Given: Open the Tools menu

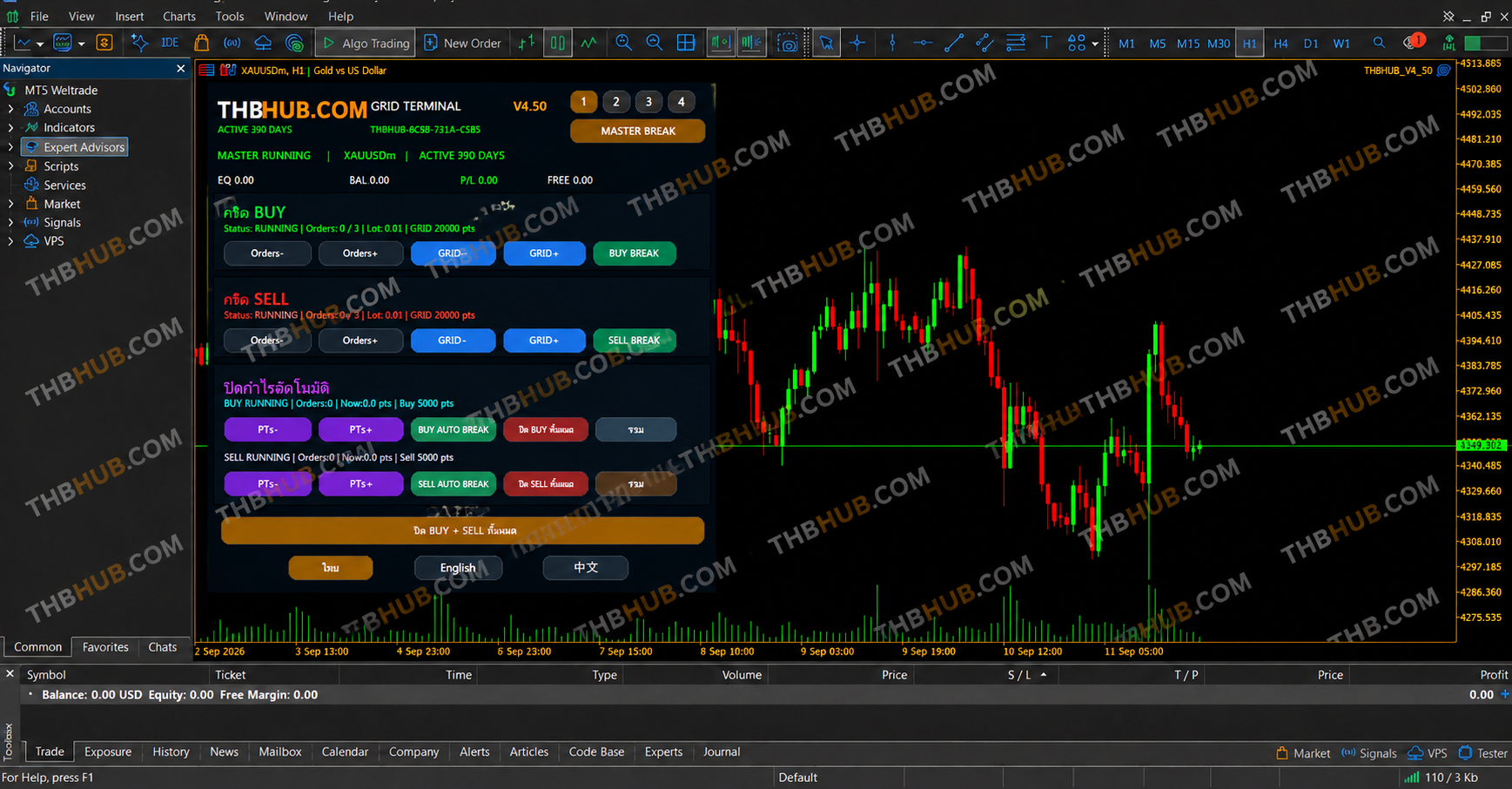Looking at the screenshot, I should click(x=230, y=16).
